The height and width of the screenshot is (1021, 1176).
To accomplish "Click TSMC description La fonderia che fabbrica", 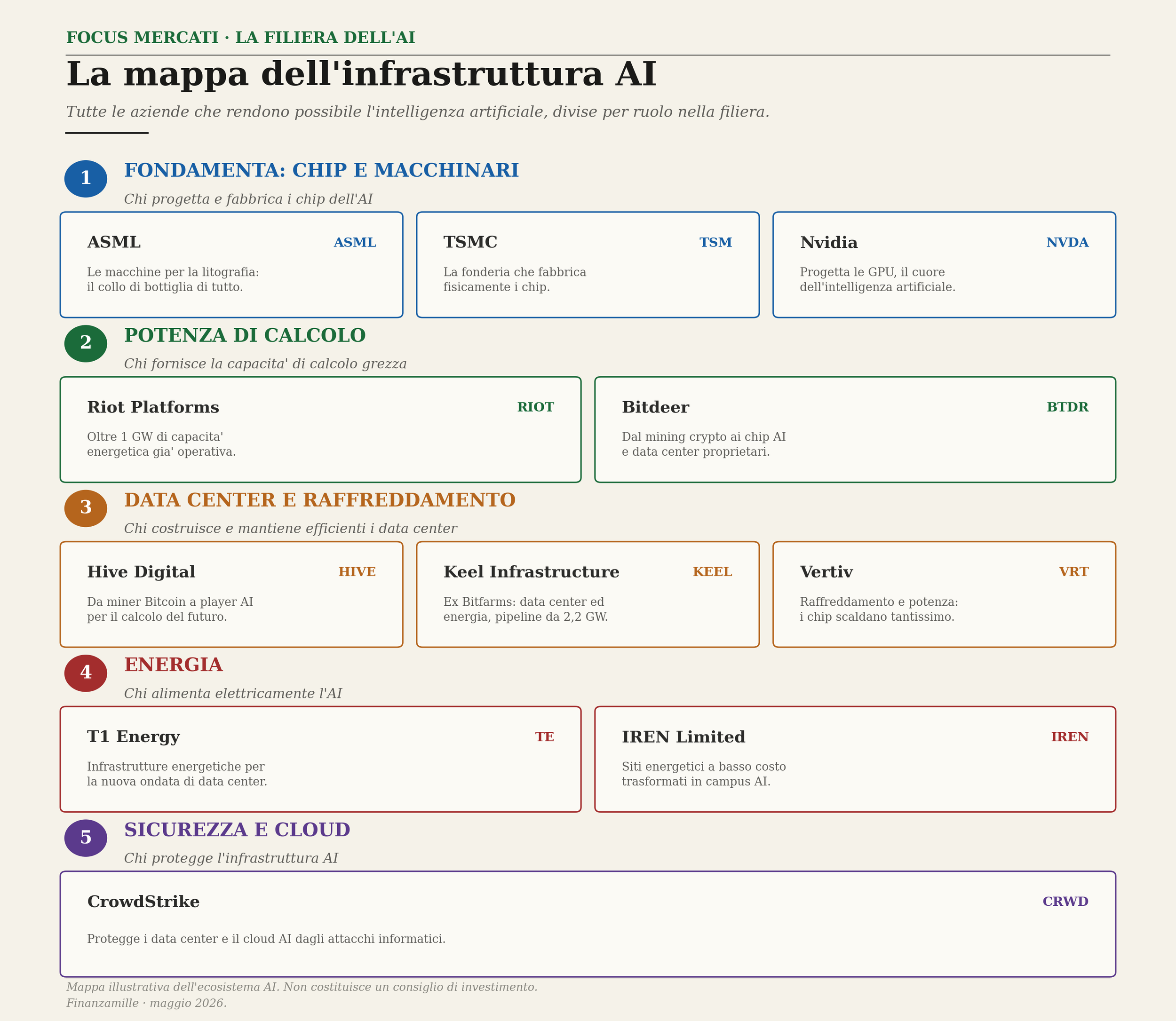I will coord(515,280).
